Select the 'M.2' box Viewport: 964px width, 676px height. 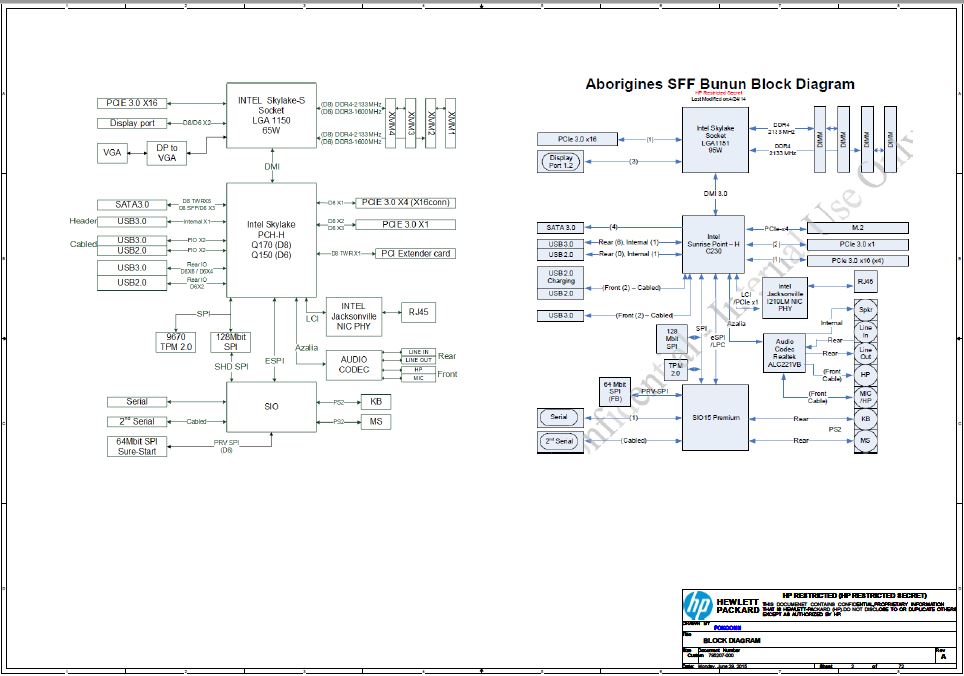pos(858,228)
